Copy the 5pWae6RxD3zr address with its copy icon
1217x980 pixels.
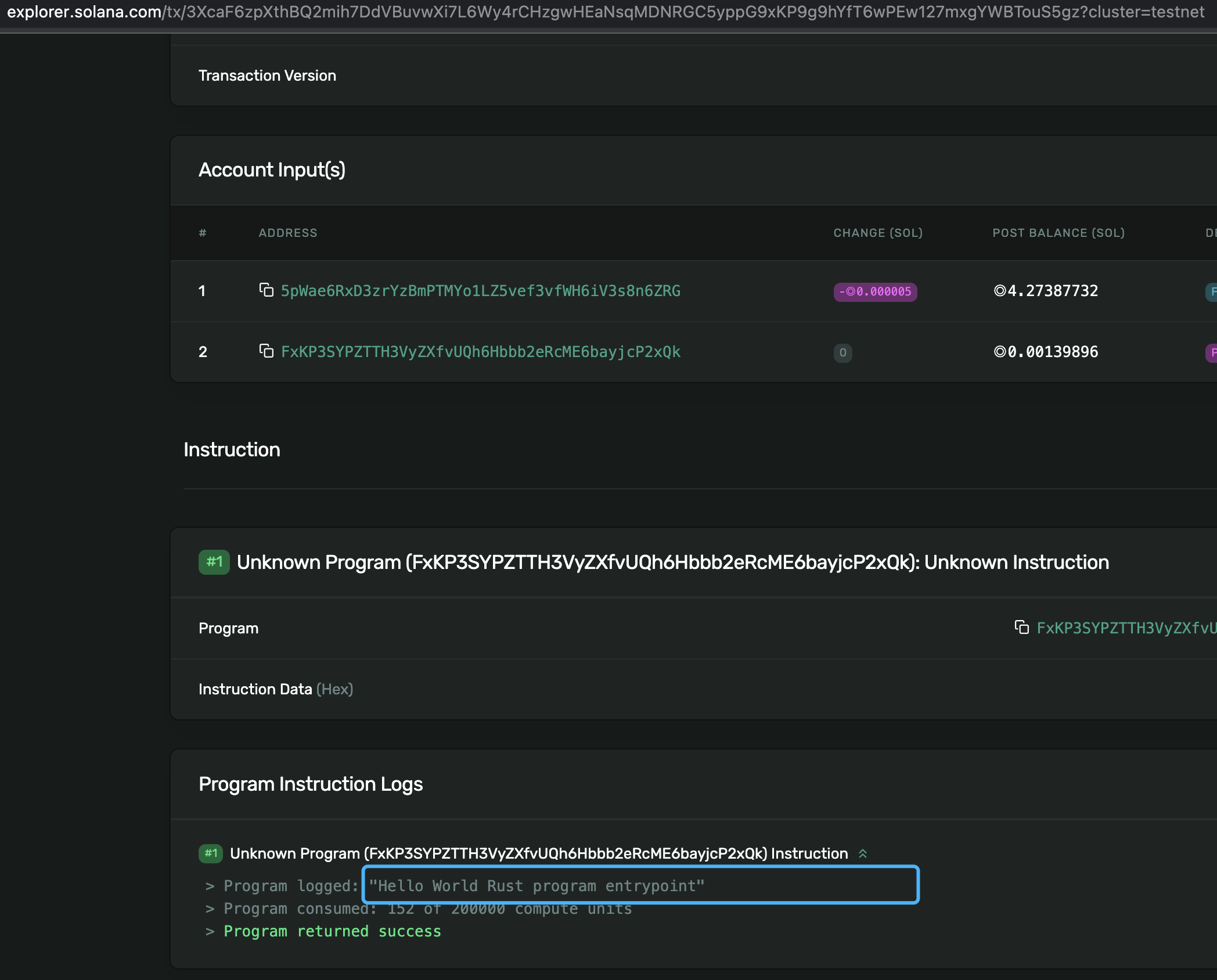click(266, 290)
